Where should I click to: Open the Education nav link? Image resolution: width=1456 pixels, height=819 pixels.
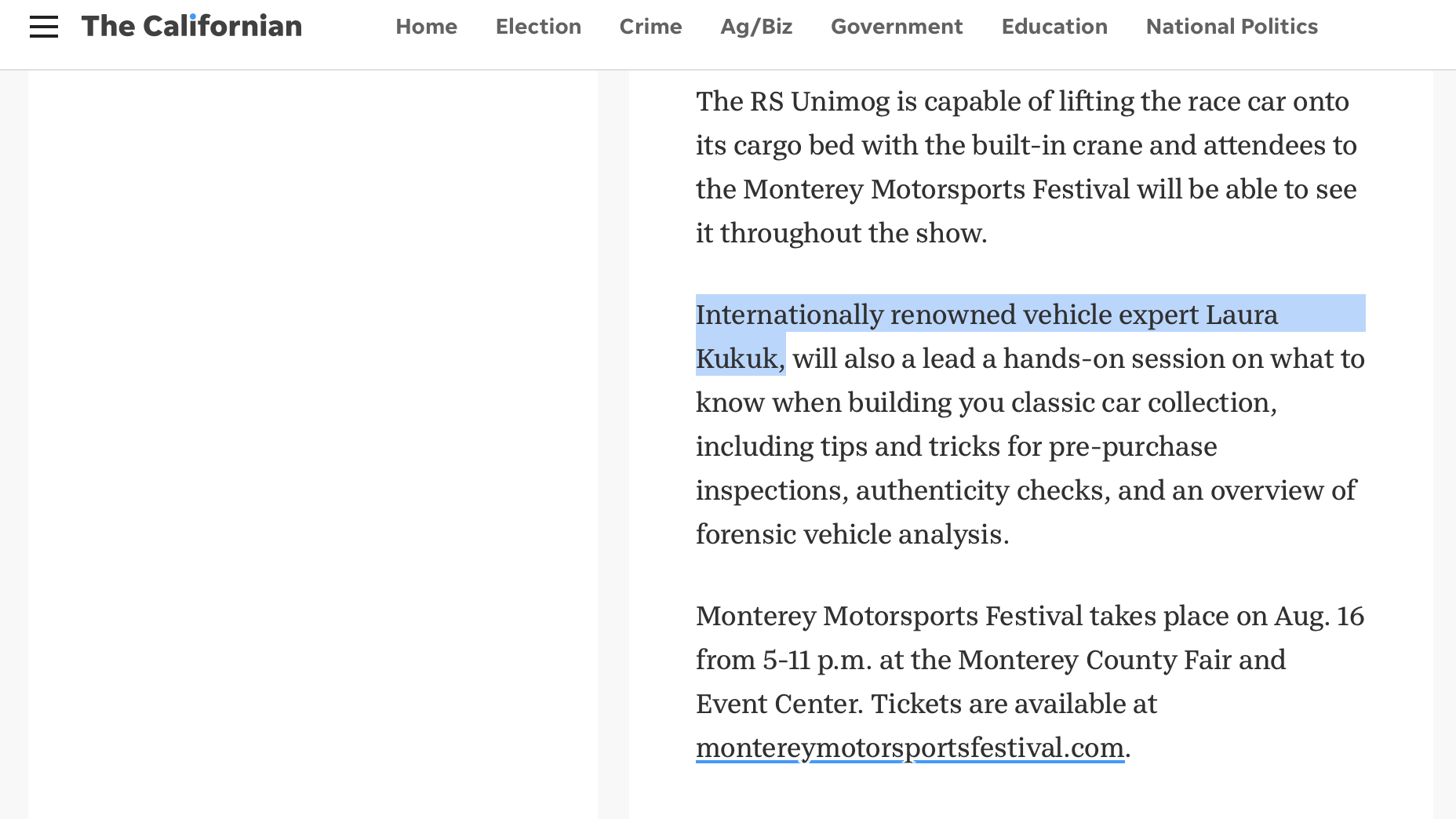pos(1054,27)
